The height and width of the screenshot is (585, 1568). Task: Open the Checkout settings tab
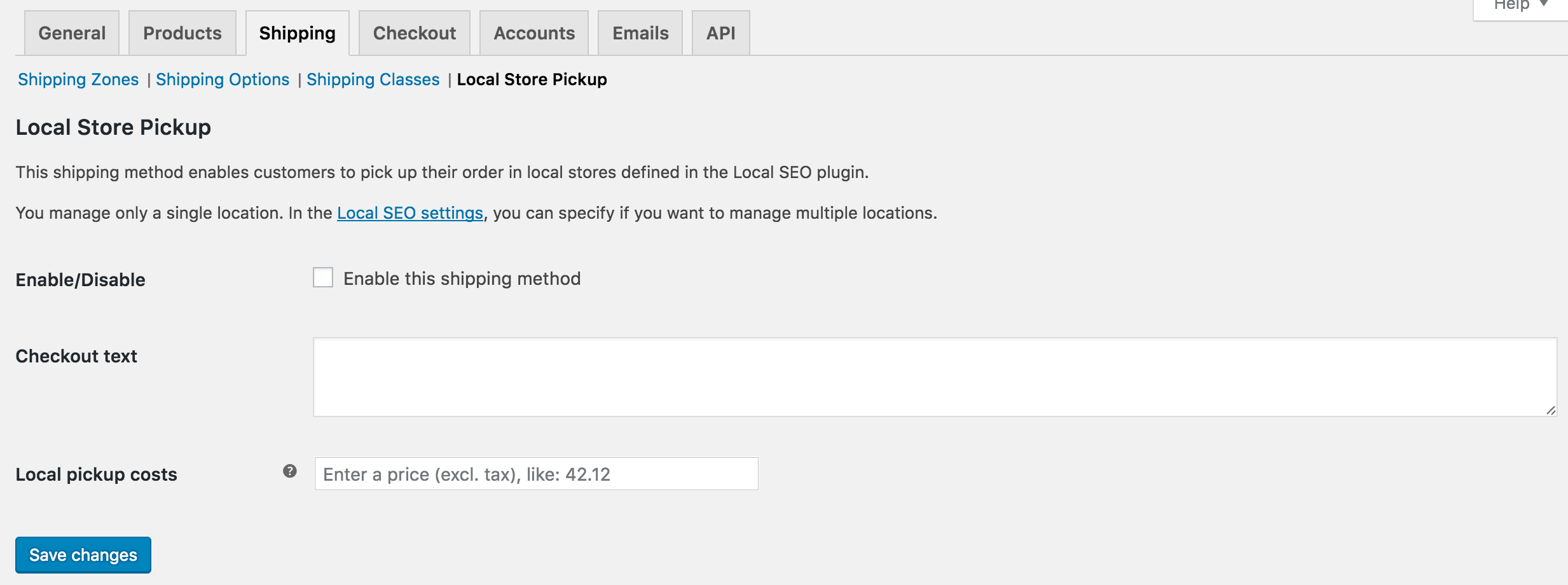click(414, 32)
